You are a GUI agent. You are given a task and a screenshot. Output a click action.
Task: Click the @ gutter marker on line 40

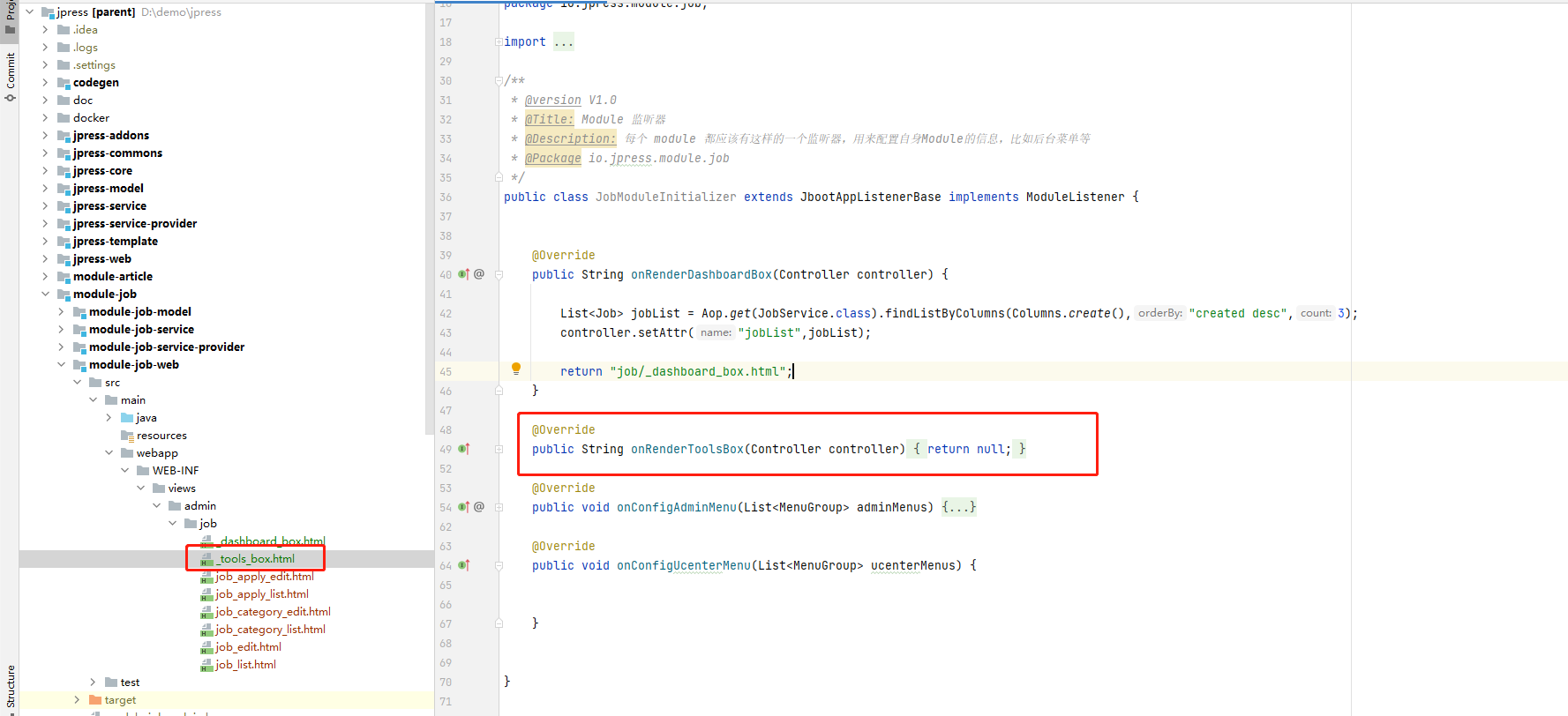pos(479,274)
